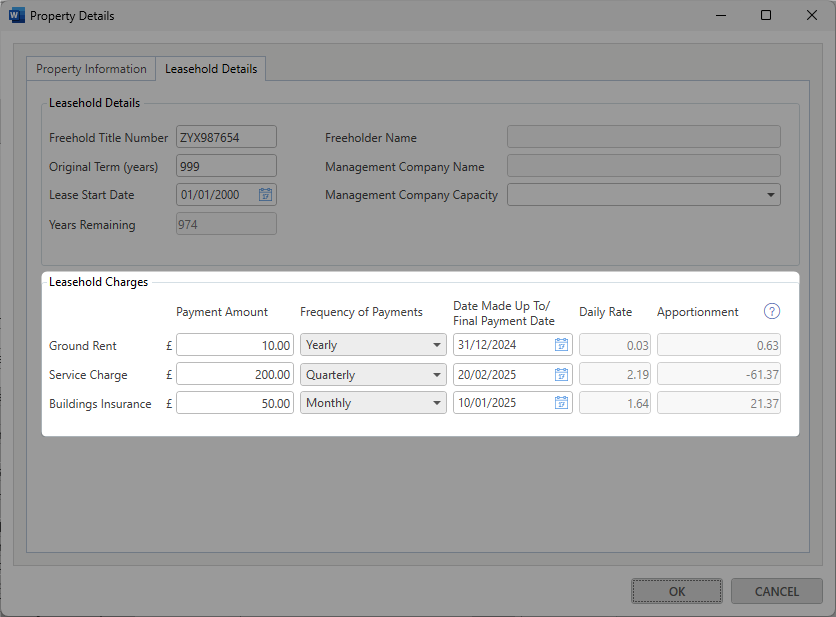Open calendar for Buildings Insurance date
Viewport: 836px width, 617px height.
point(561,404)
